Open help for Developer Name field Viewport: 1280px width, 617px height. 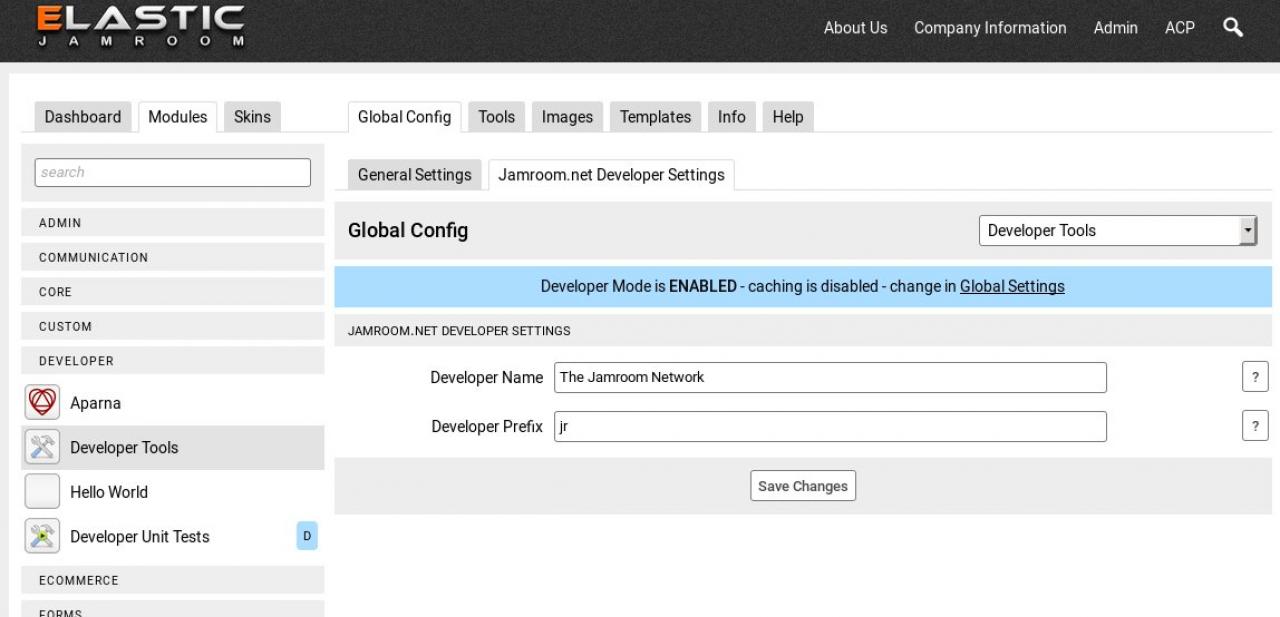[x=1255, y=377]
